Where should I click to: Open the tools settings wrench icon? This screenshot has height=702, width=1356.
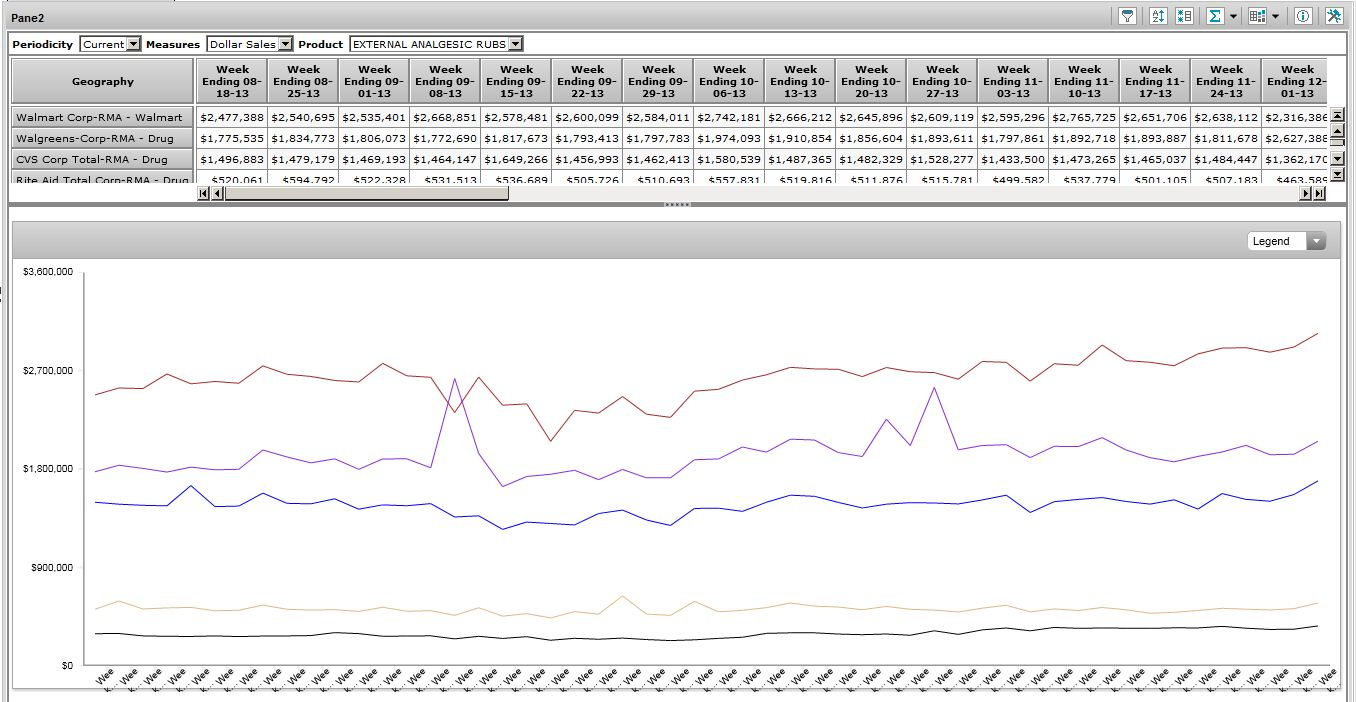pyautogui.click(x=1333, y=16)
